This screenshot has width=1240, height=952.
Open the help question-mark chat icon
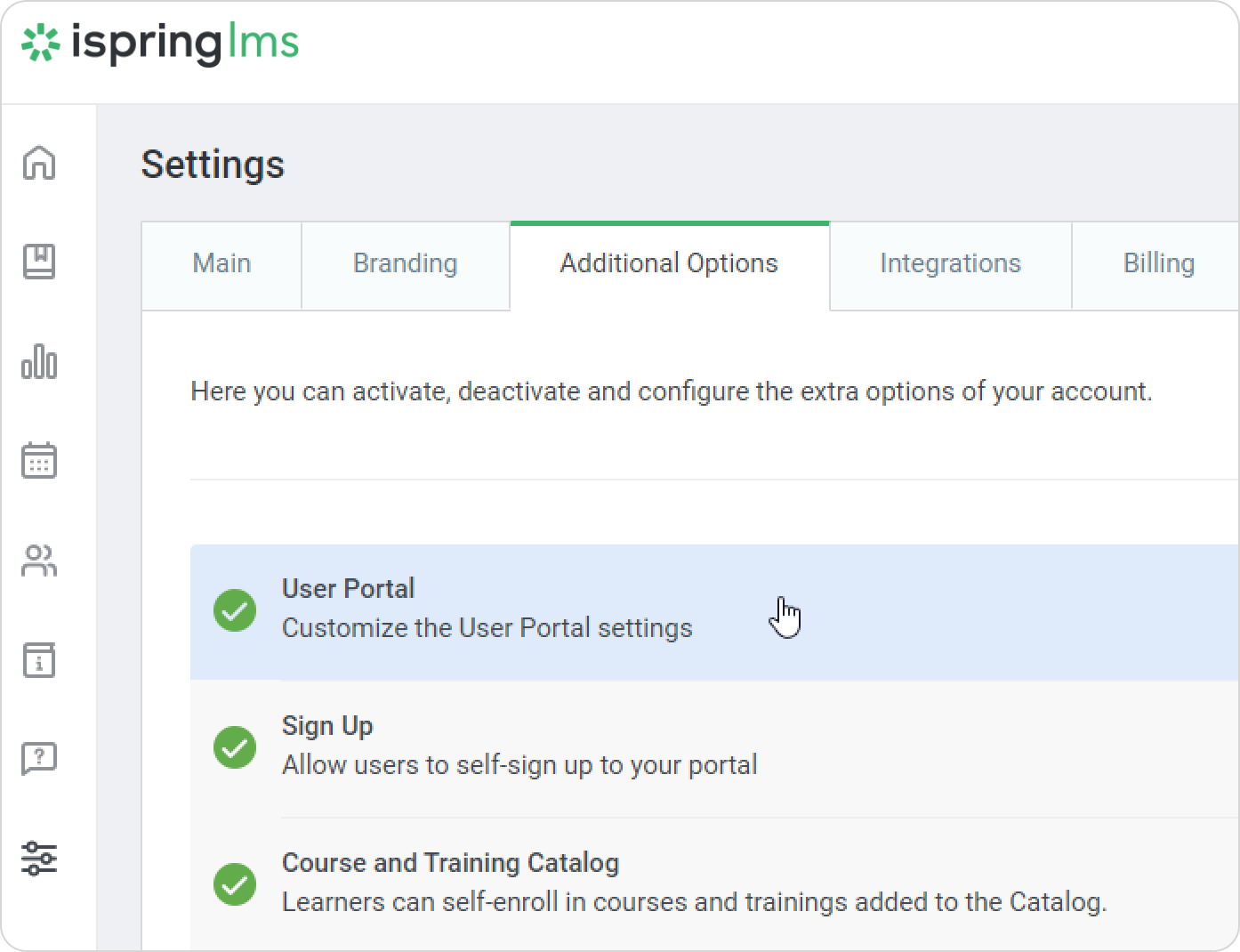pyautogui.click(x=39, y=759)
